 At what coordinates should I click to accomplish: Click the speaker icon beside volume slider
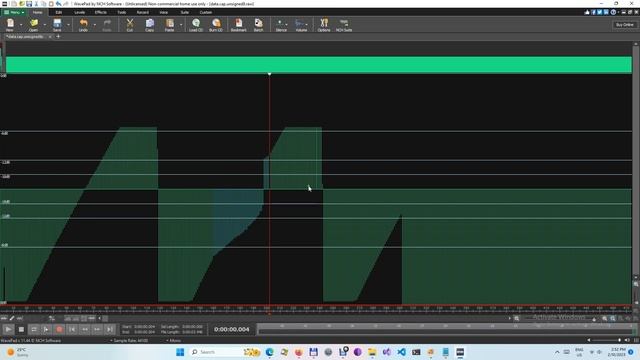tap(627, 340)
